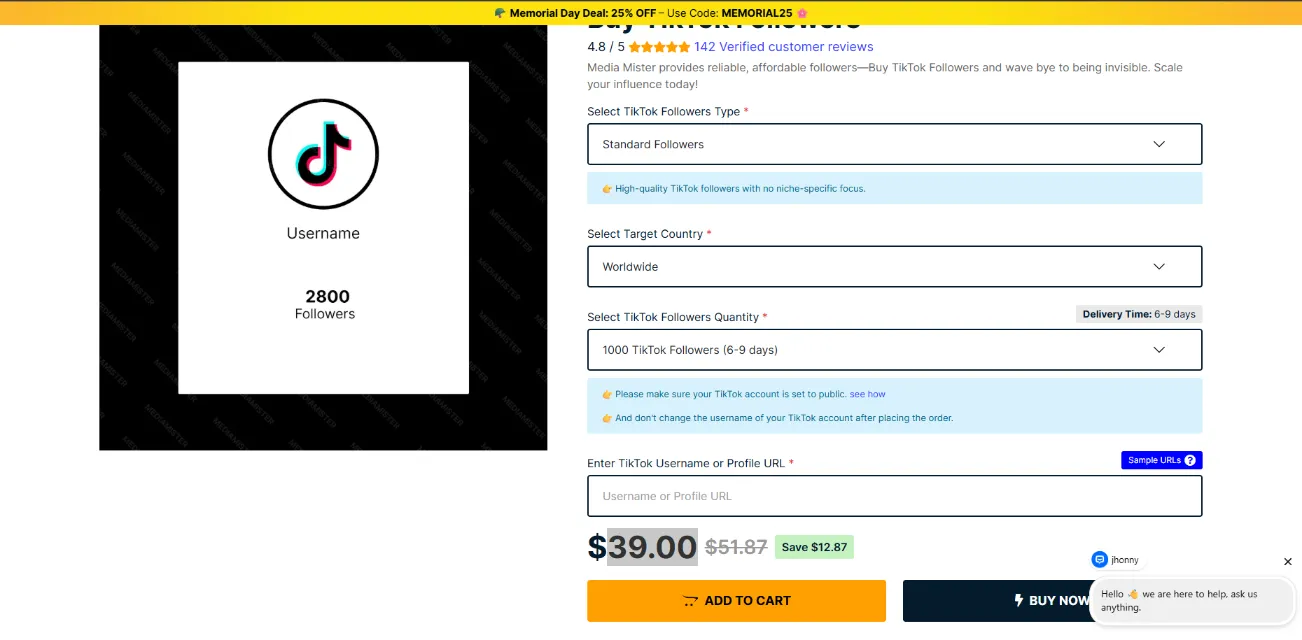Click the don't change username notice
Screen dimensions: 1302x640
coord(784,418)
